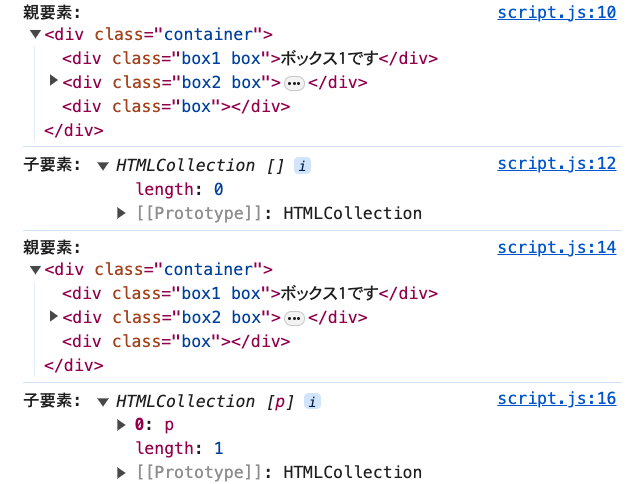Image resolution: width=631 pixels, height=484 pixels.
Task: Collapse the empty HTMLCollection [] object
Action: click(103, 165)
